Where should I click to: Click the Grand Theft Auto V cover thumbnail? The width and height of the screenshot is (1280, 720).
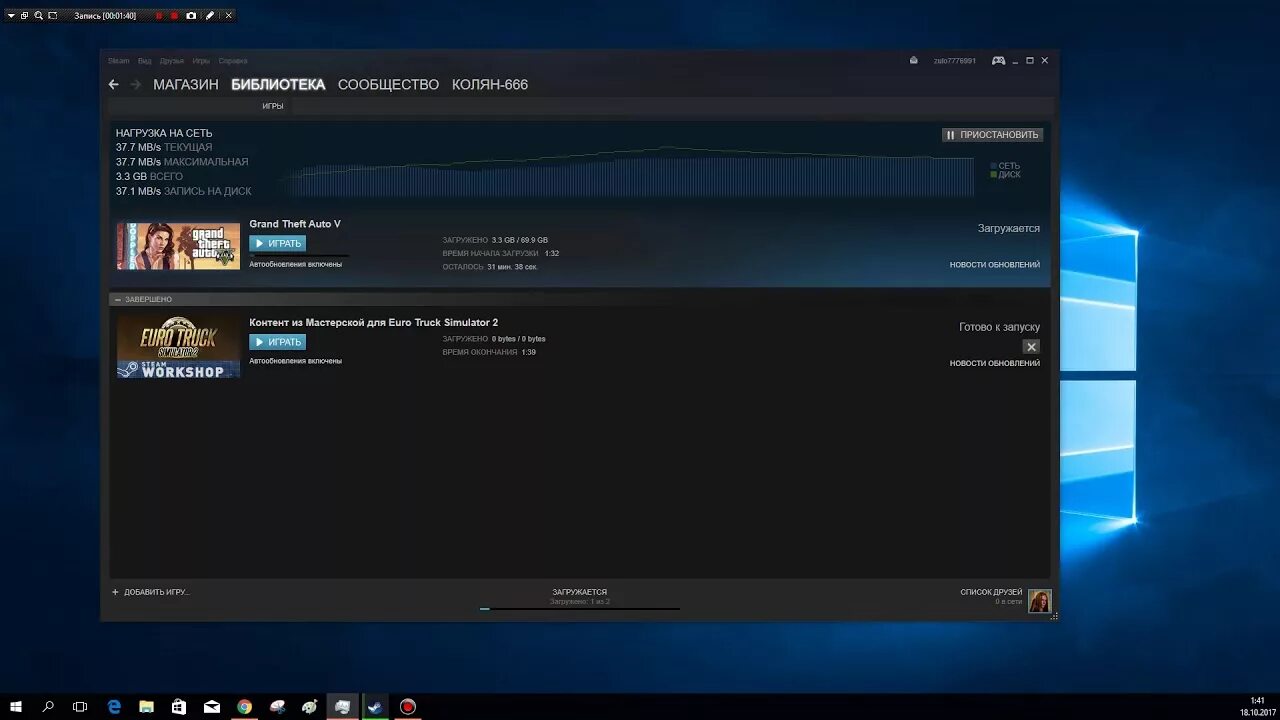click(178, 246)
